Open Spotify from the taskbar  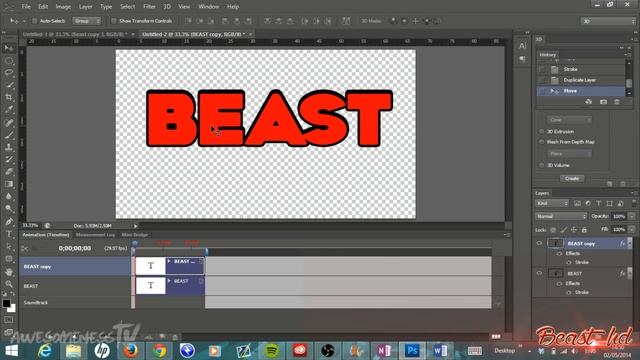pyautogui.click(x=272, y=350)
